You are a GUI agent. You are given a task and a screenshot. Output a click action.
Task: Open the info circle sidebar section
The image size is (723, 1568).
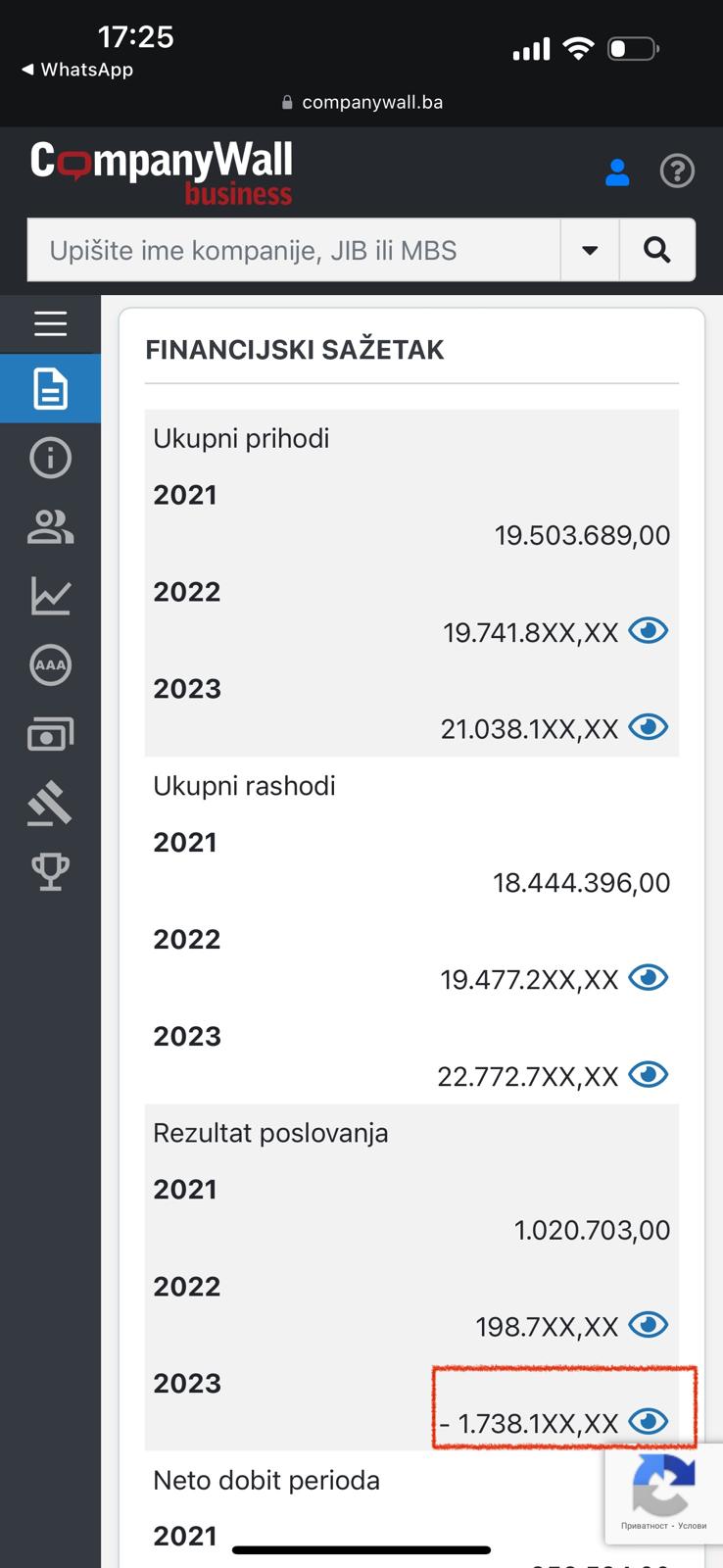click(50, 458)
